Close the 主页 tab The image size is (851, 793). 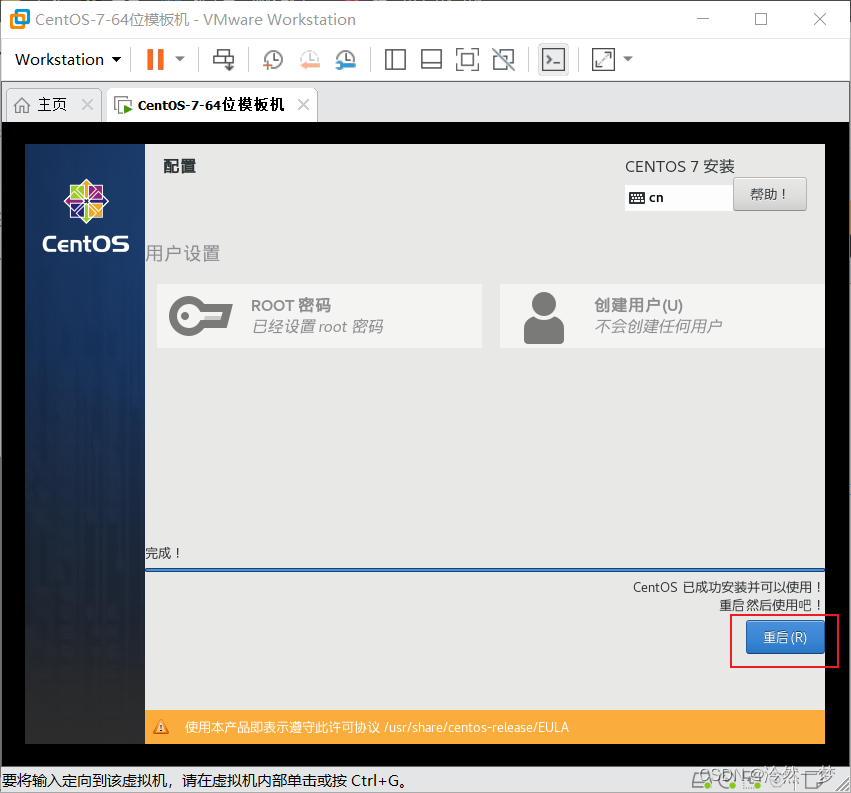click(x=87, y=104)
